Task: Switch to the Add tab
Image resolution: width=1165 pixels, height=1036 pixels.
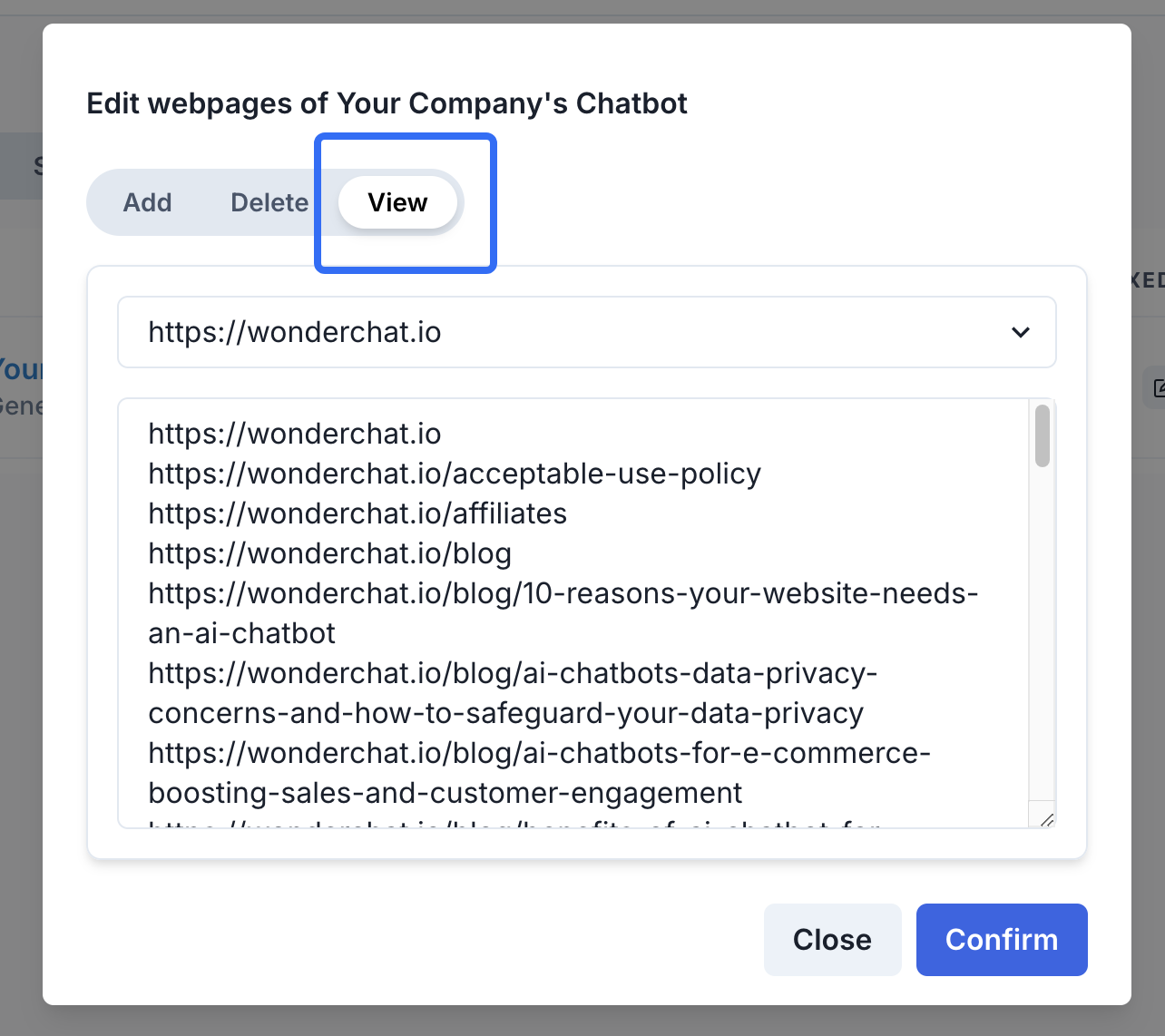Action: click(148, 202)
